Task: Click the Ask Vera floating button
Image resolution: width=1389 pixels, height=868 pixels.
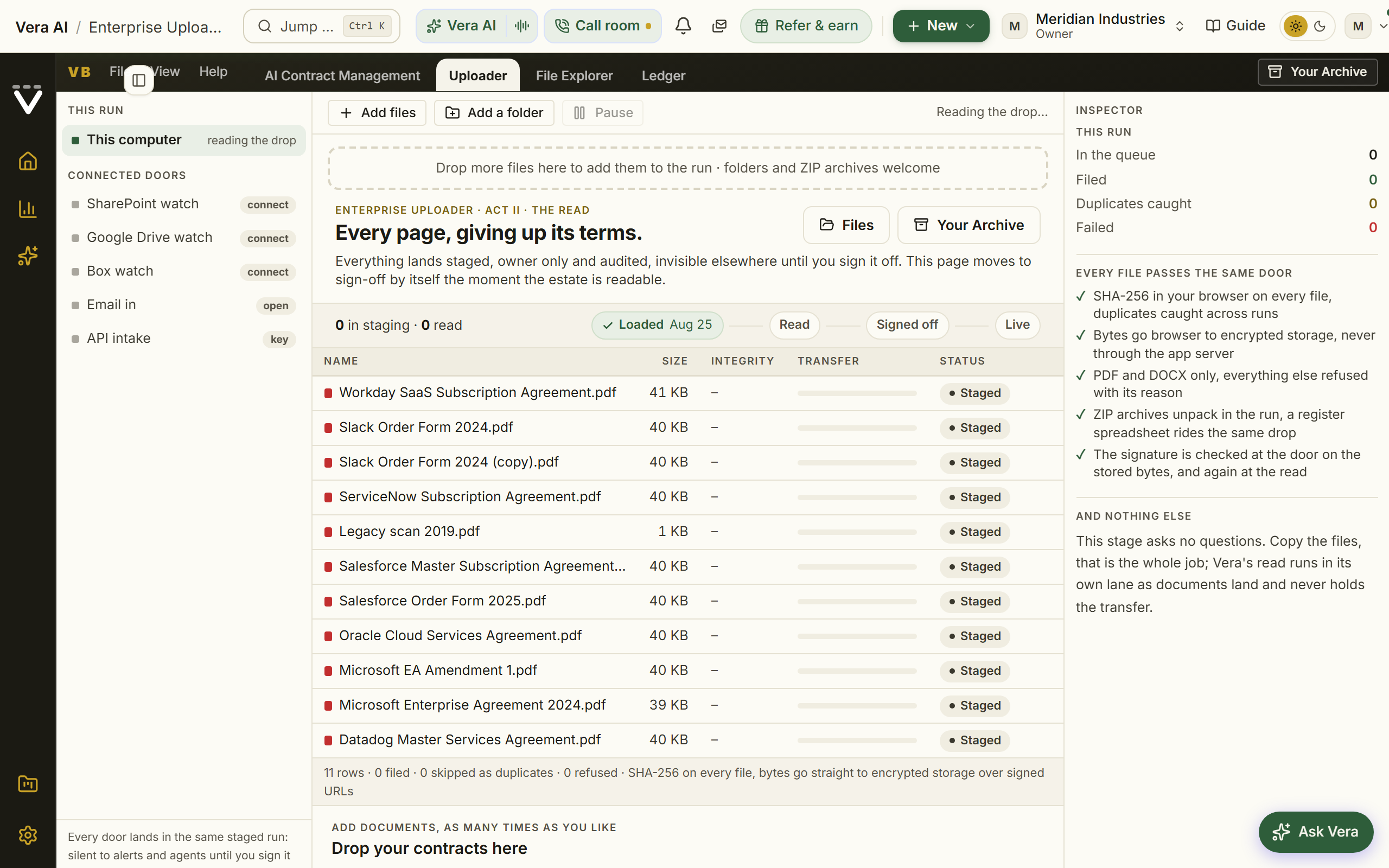Action: [1316, 832]
